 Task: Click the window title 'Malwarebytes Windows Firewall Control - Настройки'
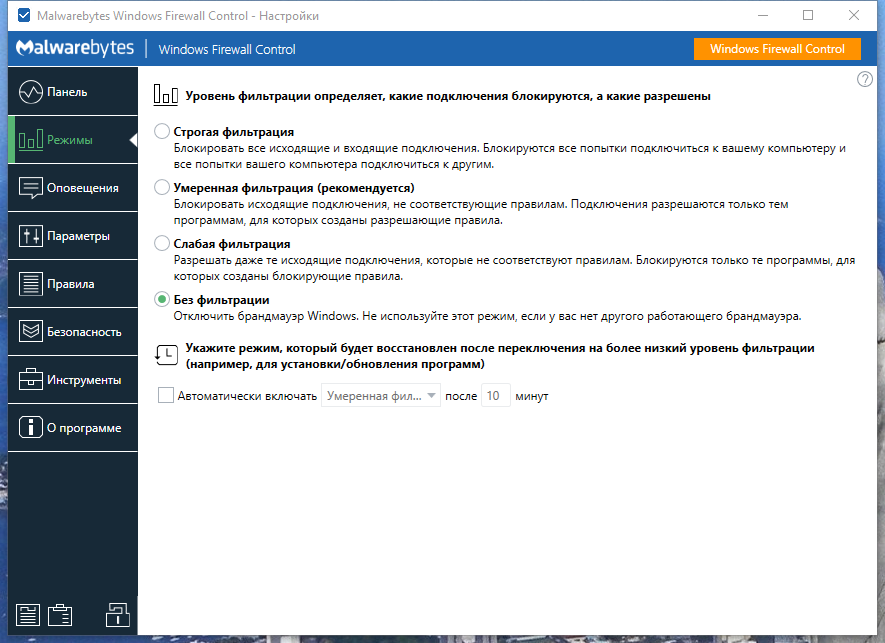(178, 16)
